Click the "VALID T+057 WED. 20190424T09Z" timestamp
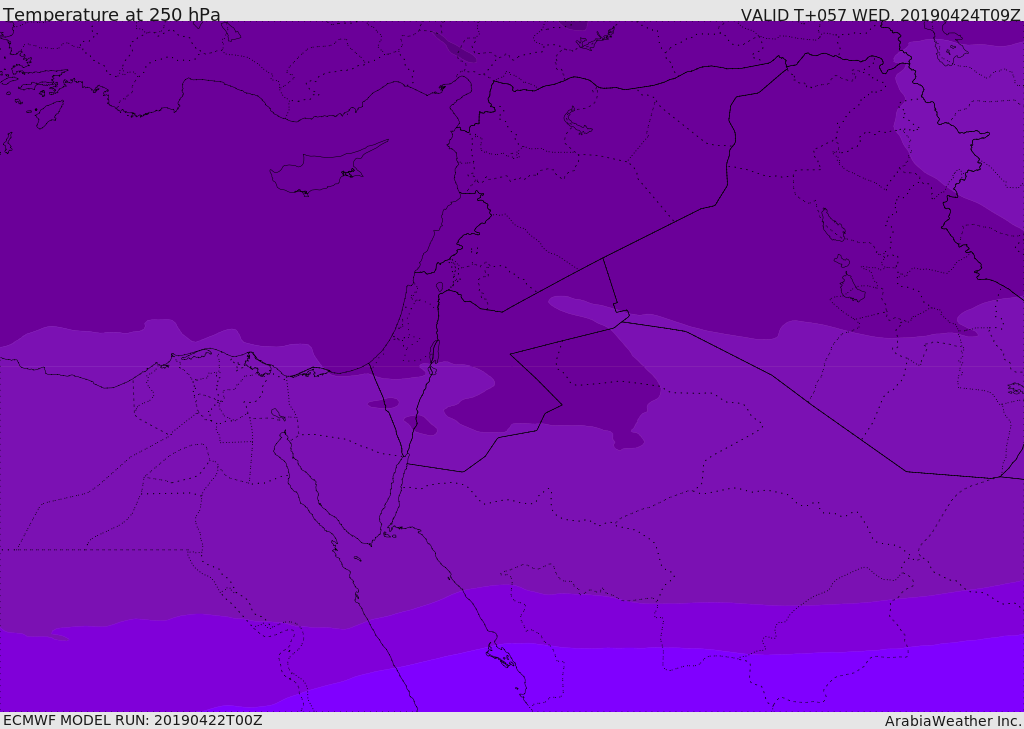The height and width of the screenshot is (729, 1024). coord(880,15)
